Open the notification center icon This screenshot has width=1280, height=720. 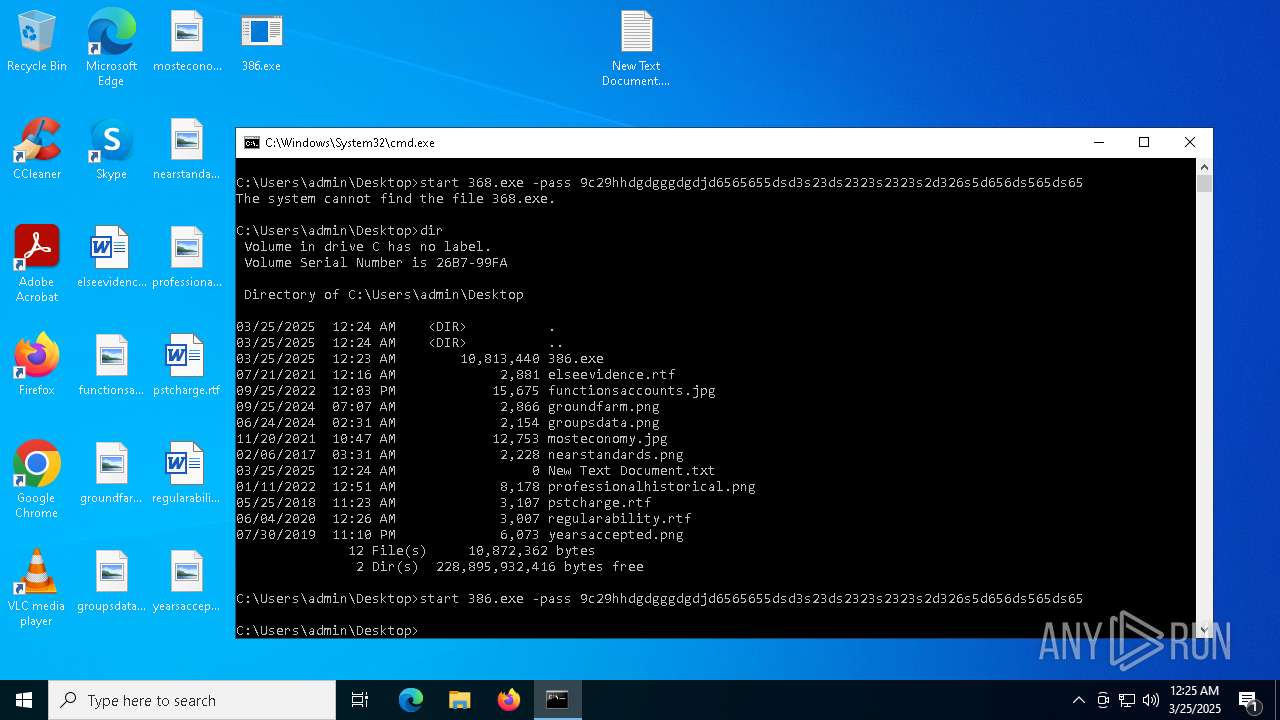click(x=1248, y=700)
